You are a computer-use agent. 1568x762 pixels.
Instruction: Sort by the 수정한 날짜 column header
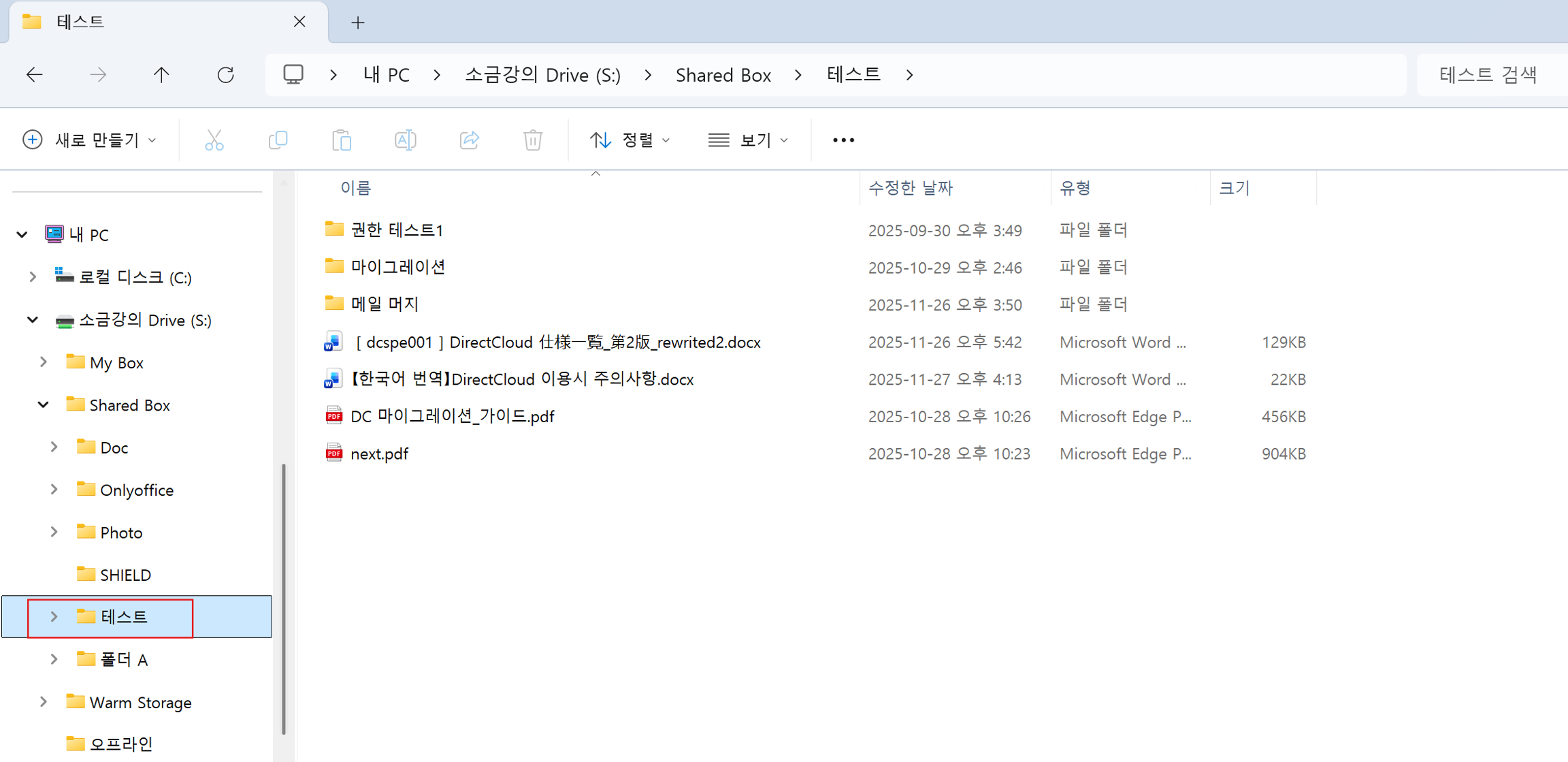910,188
